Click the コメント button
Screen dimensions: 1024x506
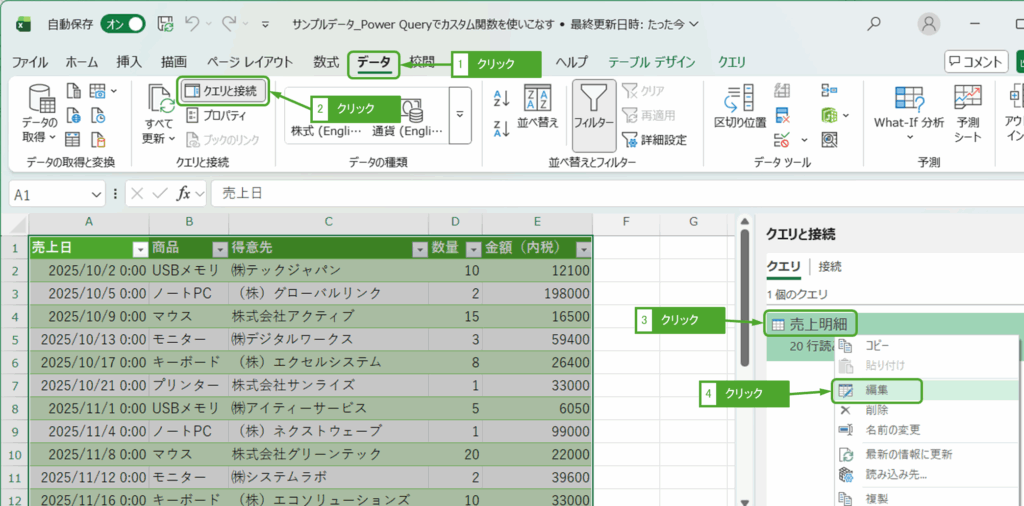click(x=976, y=62)
